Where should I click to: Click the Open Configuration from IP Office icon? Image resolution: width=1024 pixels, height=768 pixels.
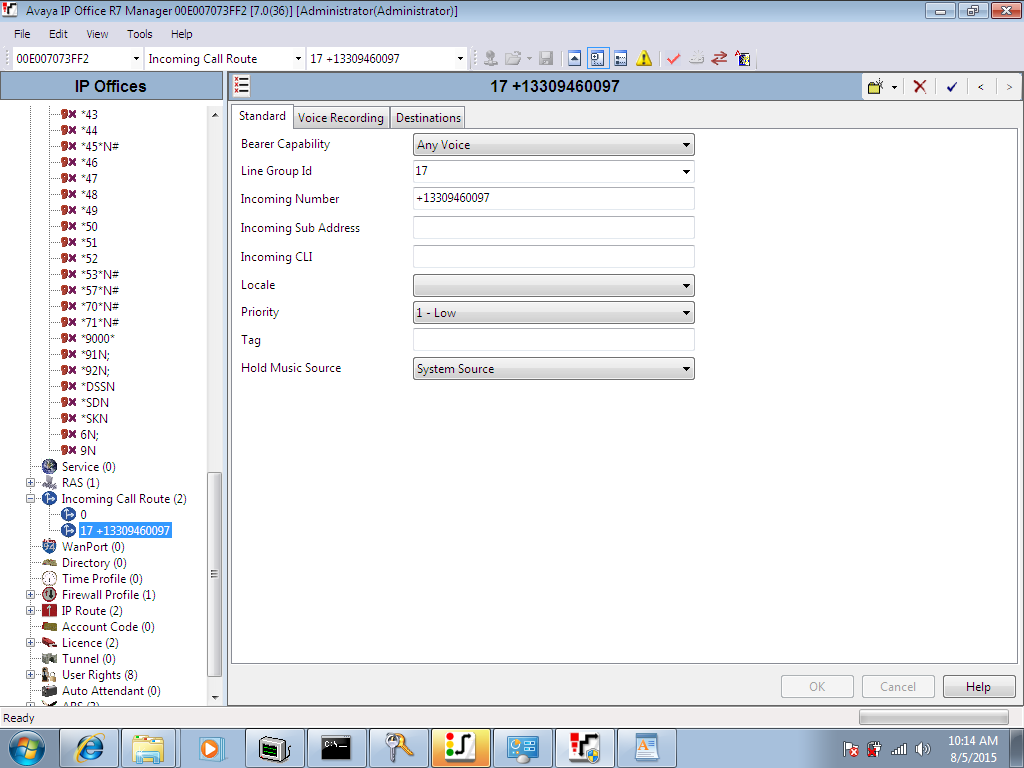pyautogui.click(x=490, y=59)
